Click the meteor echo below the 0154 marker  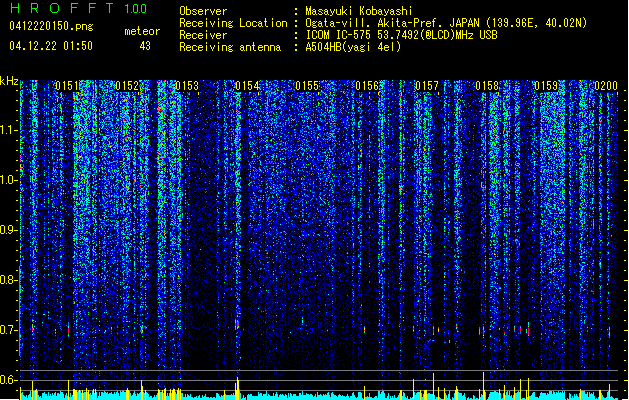[x=237, y=324]
